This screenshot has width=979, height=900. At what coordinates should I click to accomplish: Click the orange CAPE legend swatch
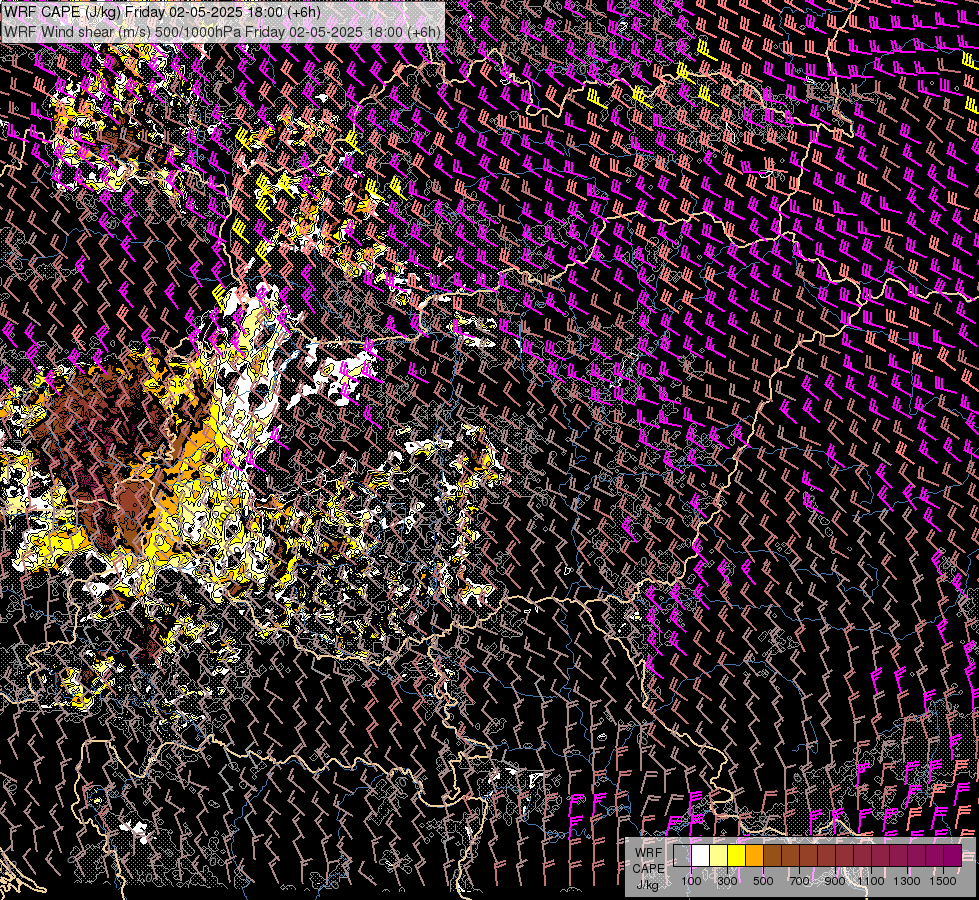(x=754, y=856)
